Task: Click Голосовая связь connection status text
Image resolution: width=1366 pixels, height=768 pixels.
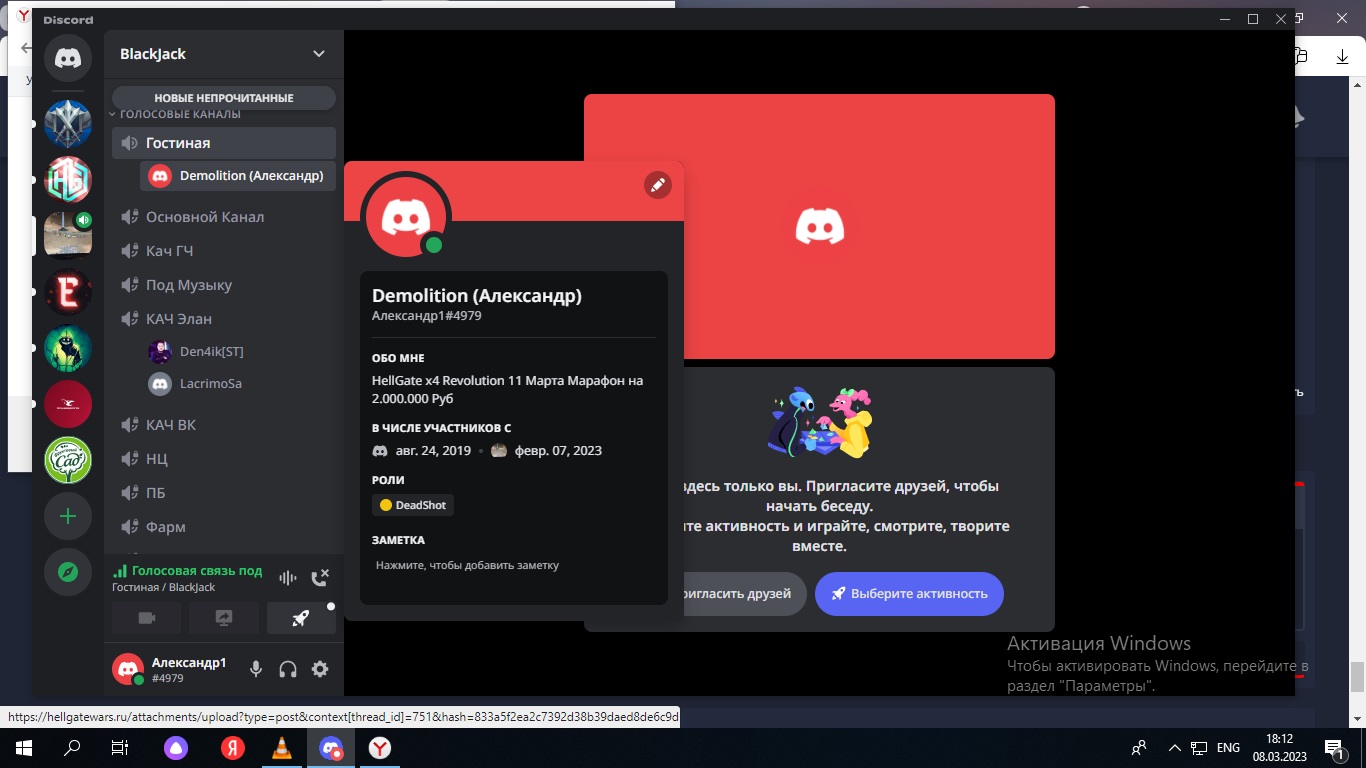Action: (196, 571)
